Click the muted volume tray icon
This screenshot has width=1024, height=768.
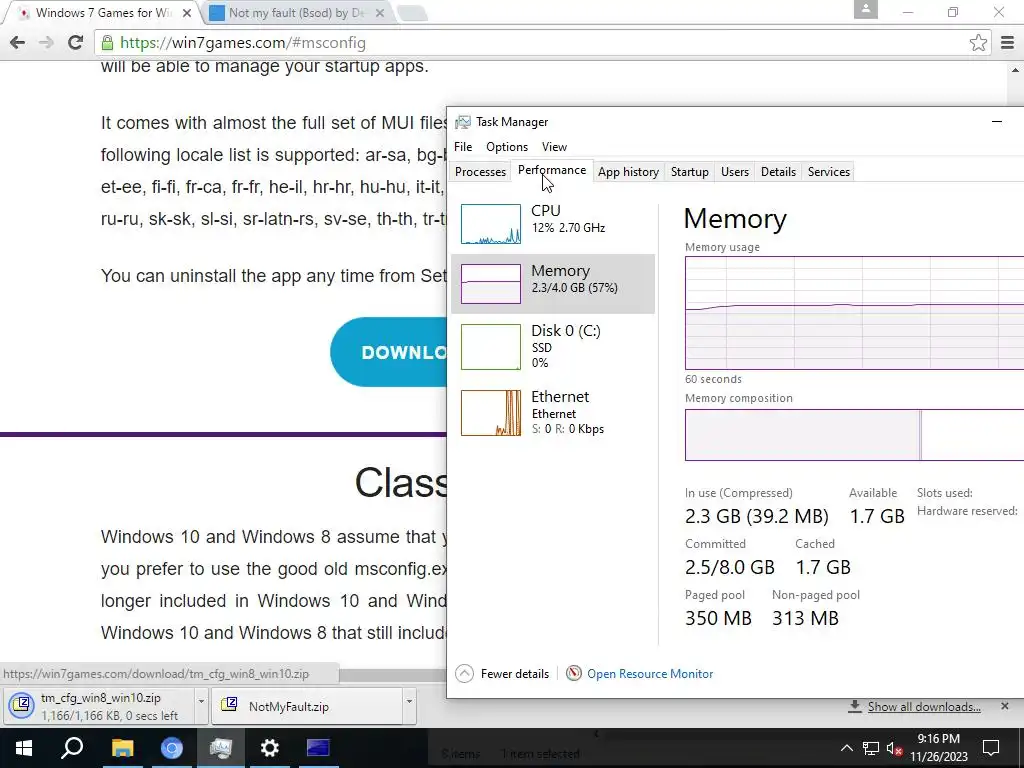coord(894,748)
